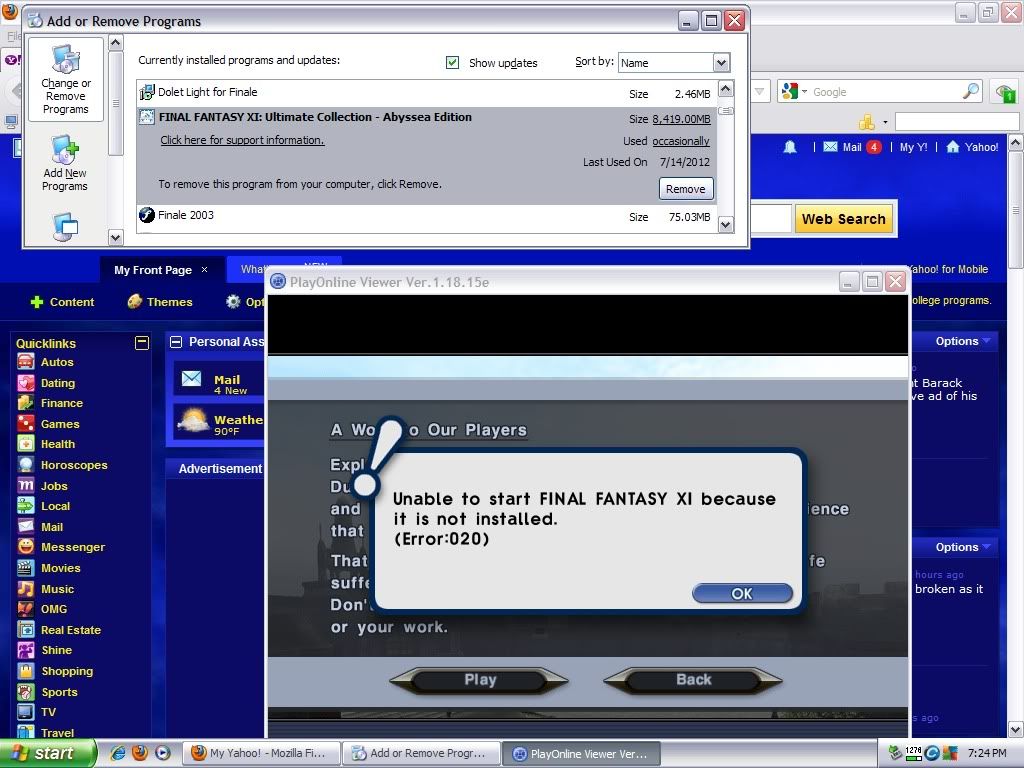Focus the Google search box in Firefox
Viewport: 1024px width, 768px height.
click(x=885, y=92)
